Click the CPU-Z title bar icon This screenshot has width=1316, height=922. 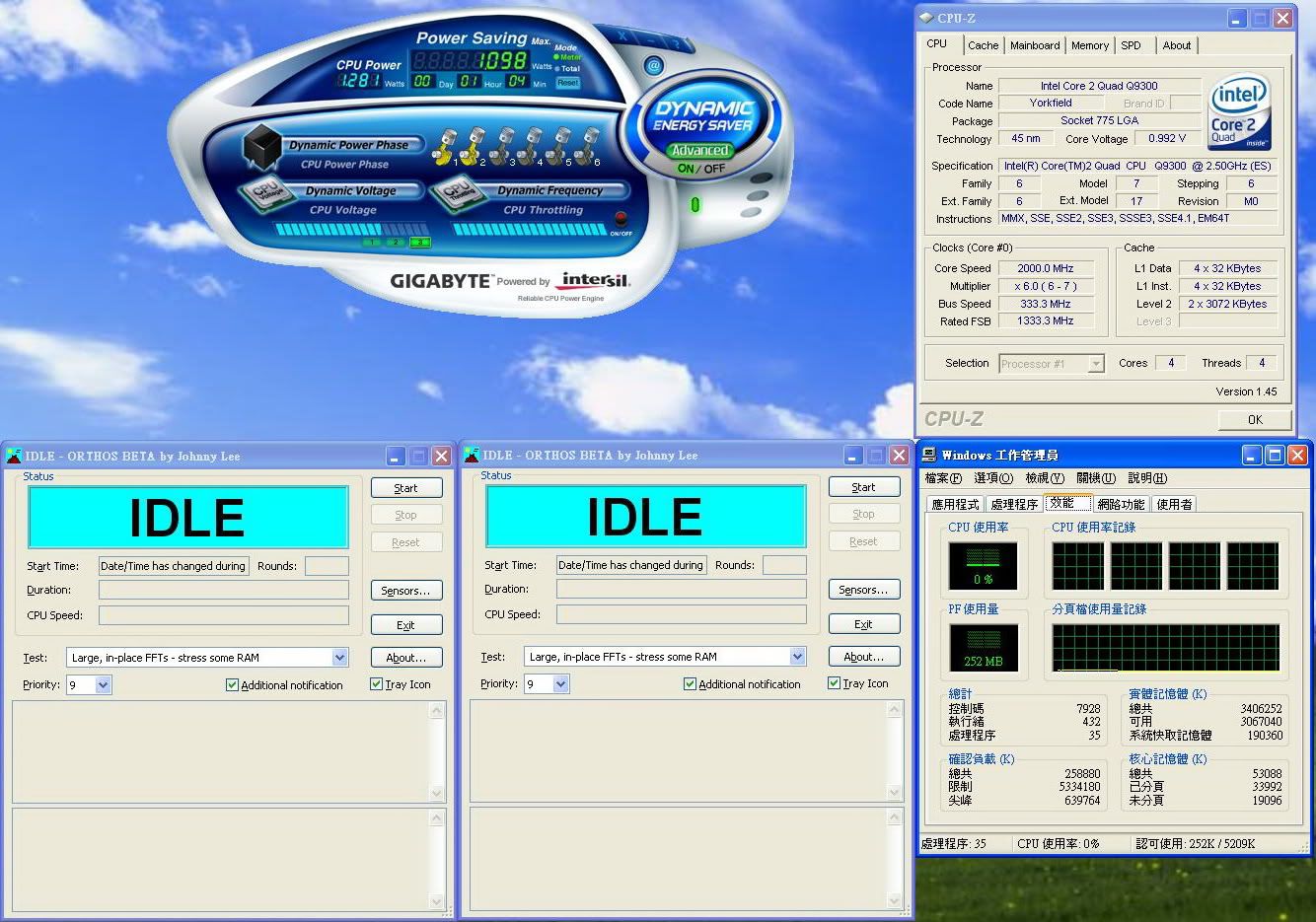[926, 18]
